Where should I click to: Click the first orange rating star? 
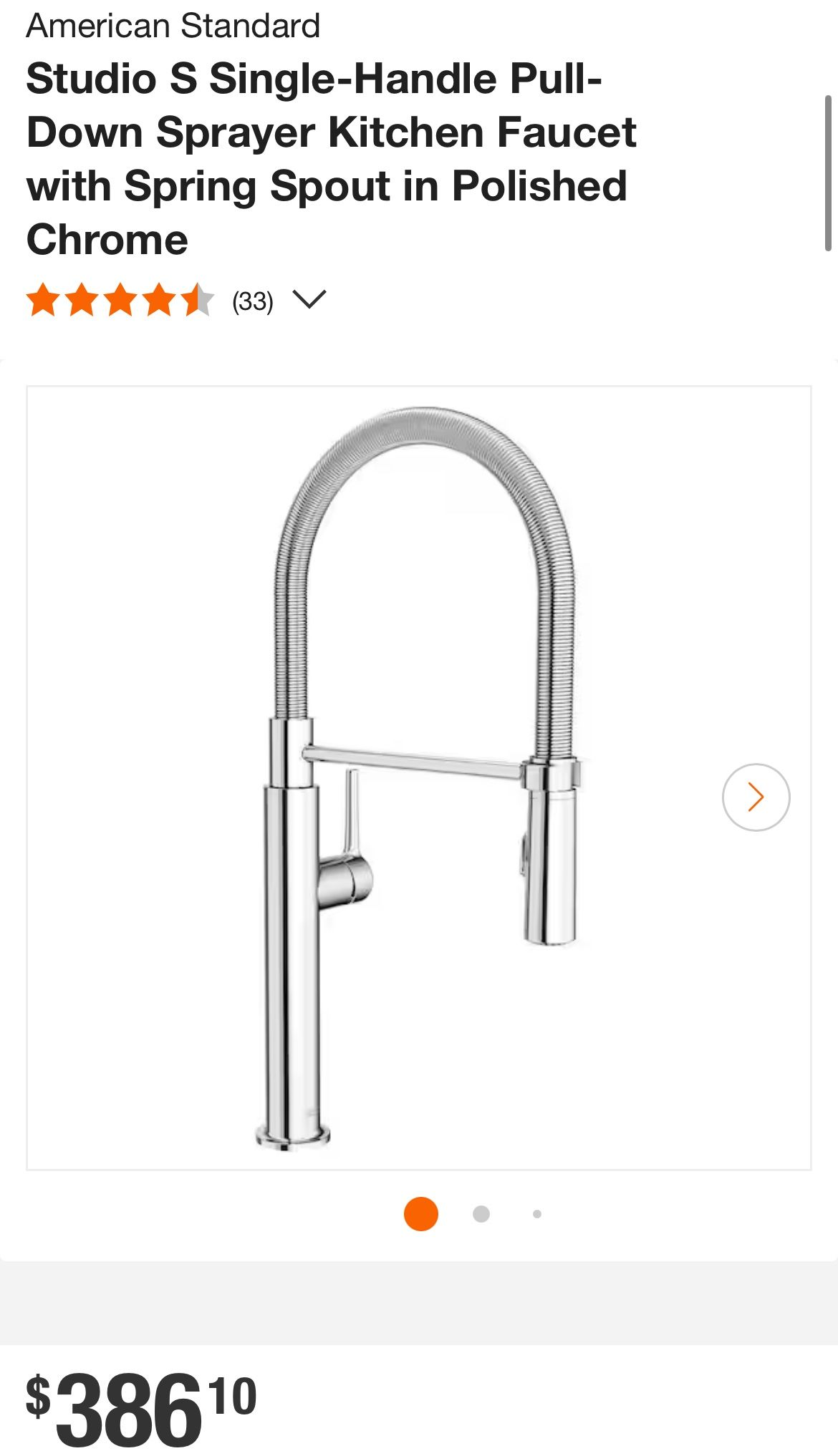43,299
